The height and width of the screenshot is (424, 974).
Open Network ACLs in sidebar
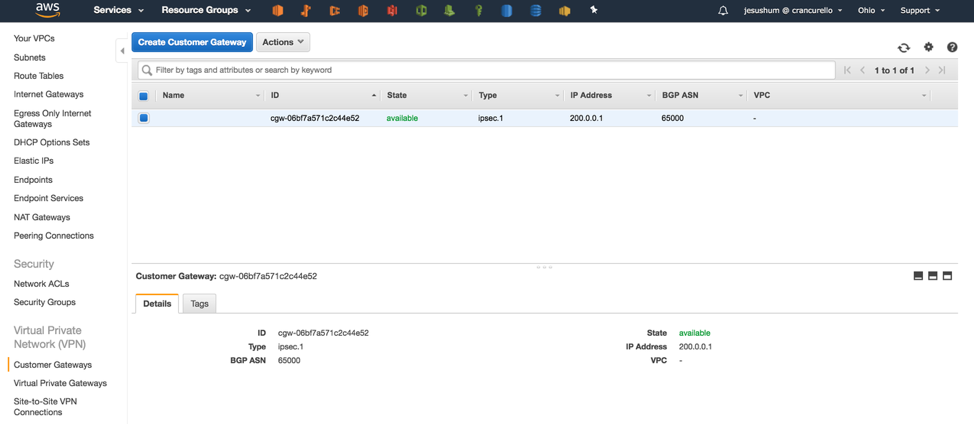[41, 284]
